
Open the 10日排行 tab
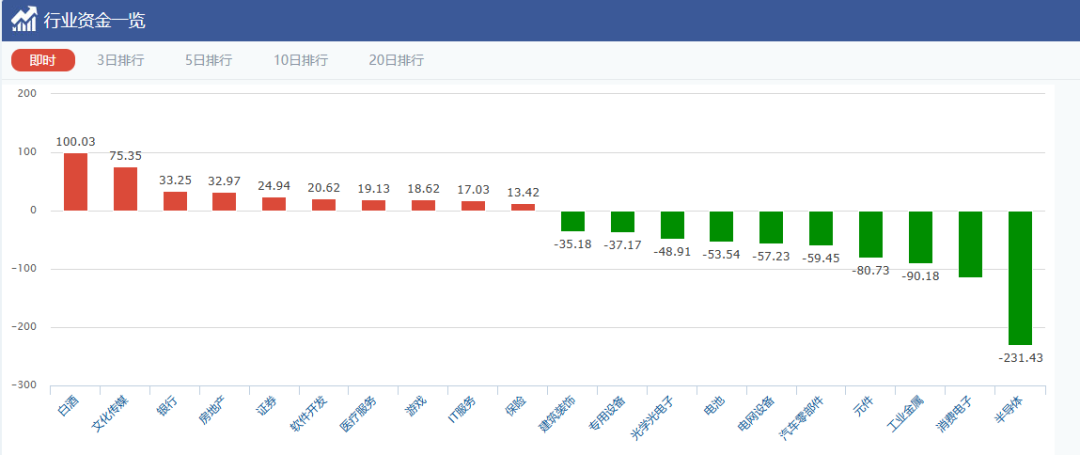pyautogui.click(x=301, y=61)
